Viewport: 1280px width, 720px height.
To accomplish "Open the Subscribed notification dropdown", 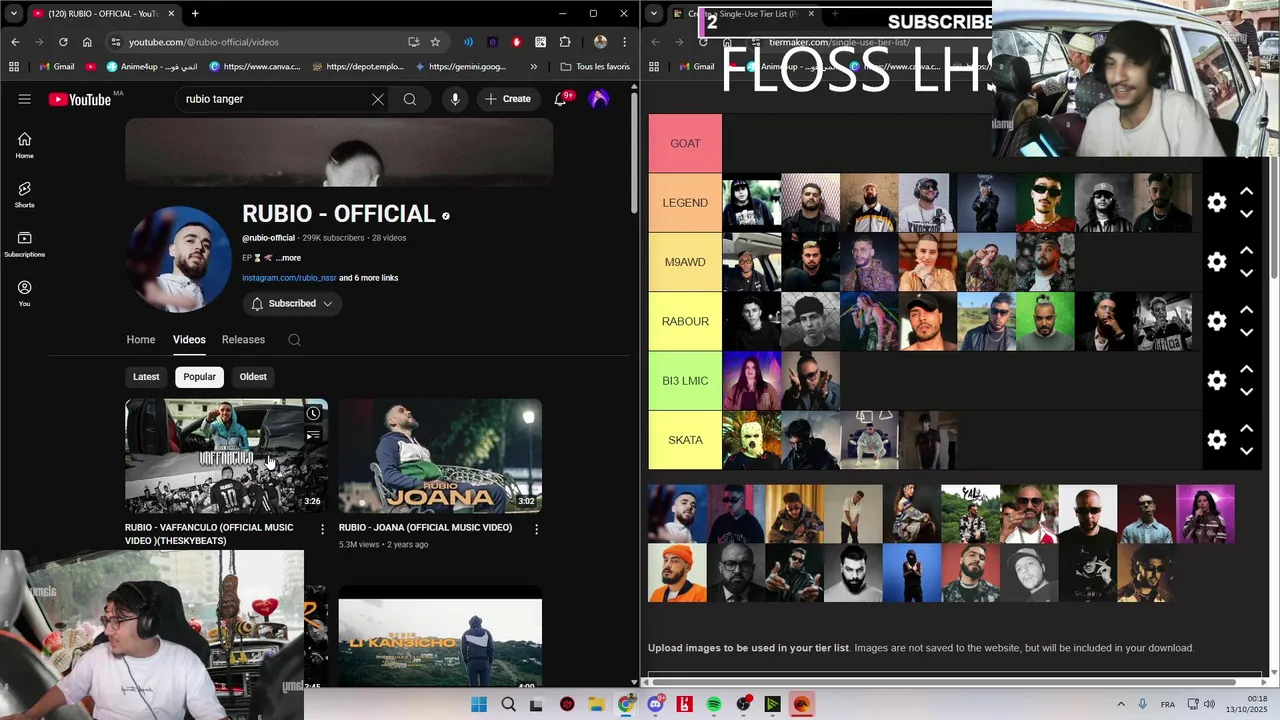I will tap(292, 304).
